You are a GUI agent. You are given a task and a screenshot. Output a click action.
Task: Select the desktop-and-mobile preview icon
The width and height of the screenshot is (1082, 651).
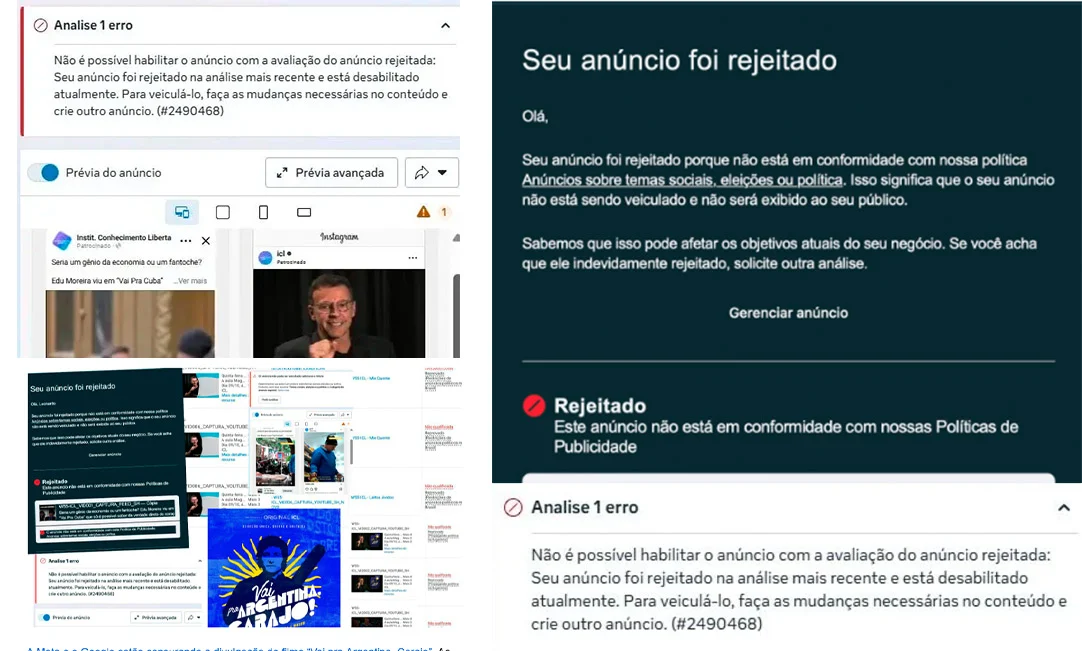(x=182, y=212)
